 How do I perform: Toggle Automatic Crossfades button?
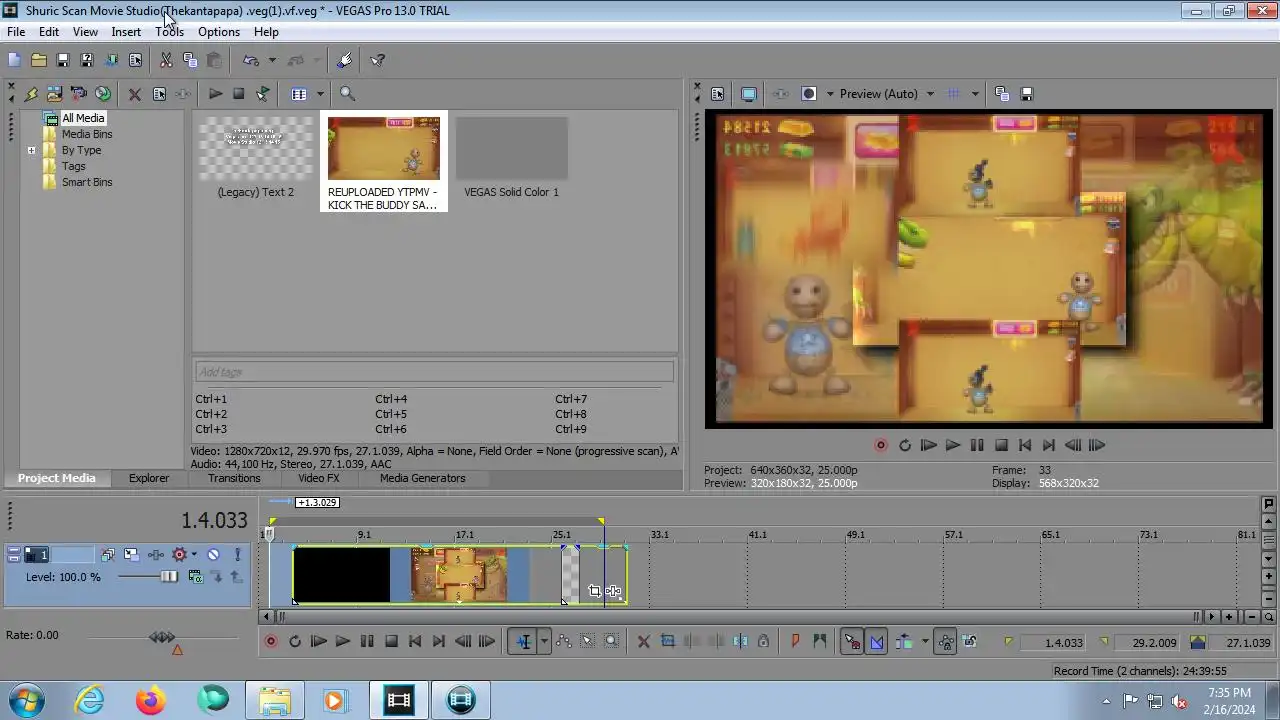(x=877, y=642)
